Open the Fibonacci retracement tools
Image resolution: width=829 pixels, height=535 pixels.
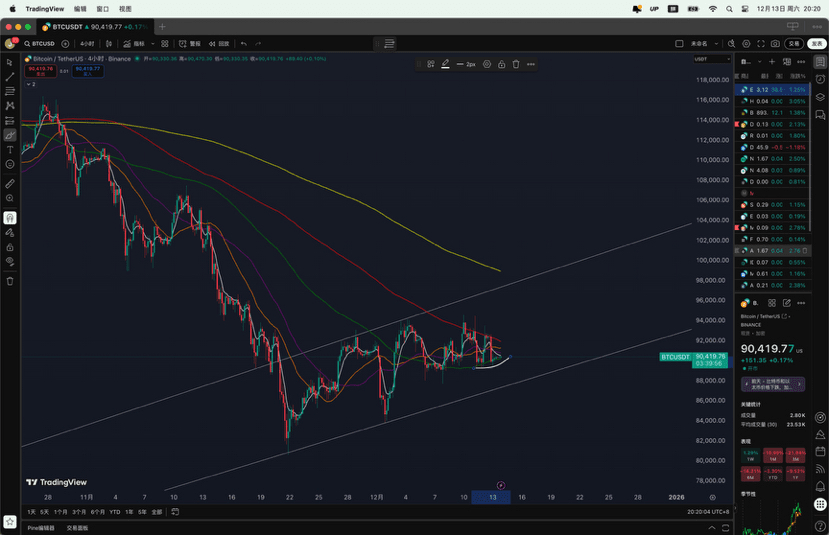click(x=10, y=91)
